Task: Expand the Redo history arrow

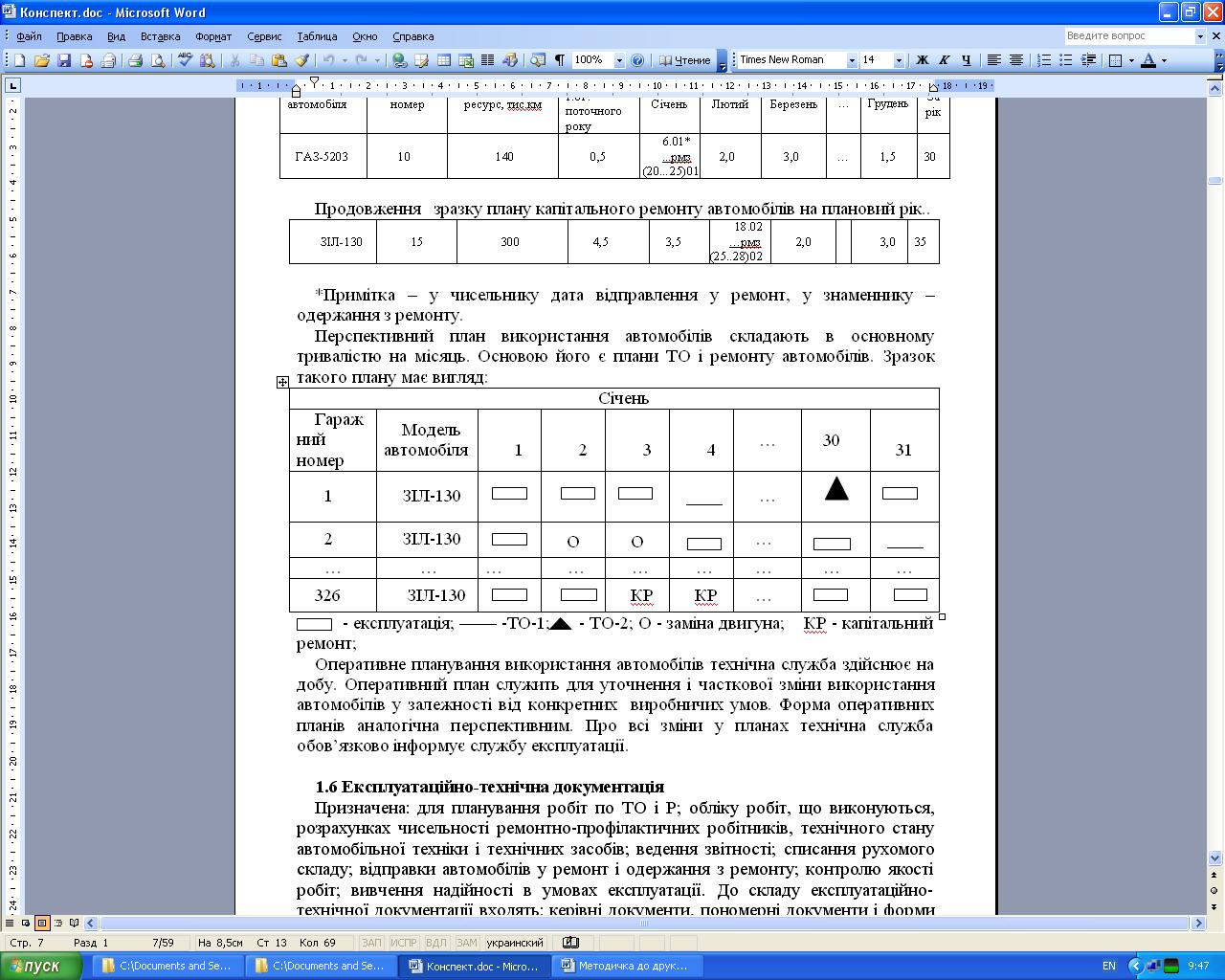Action: 378,60
